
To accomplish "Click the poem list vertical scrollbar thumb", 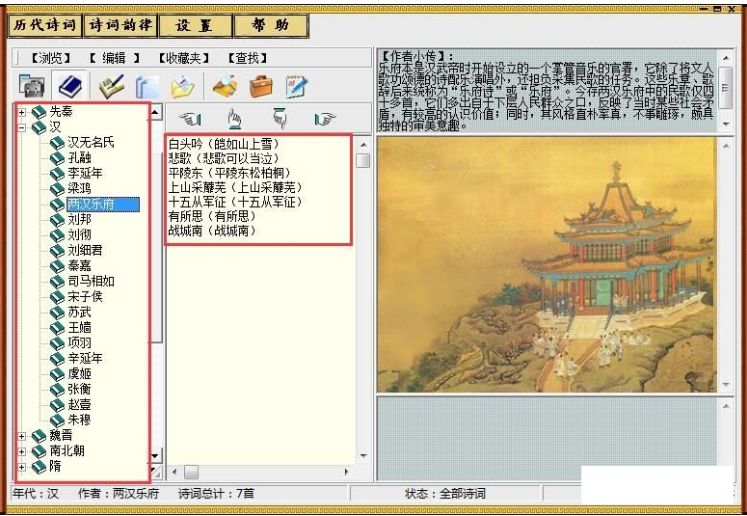I will pyautogui.click(x=363, y=161).
